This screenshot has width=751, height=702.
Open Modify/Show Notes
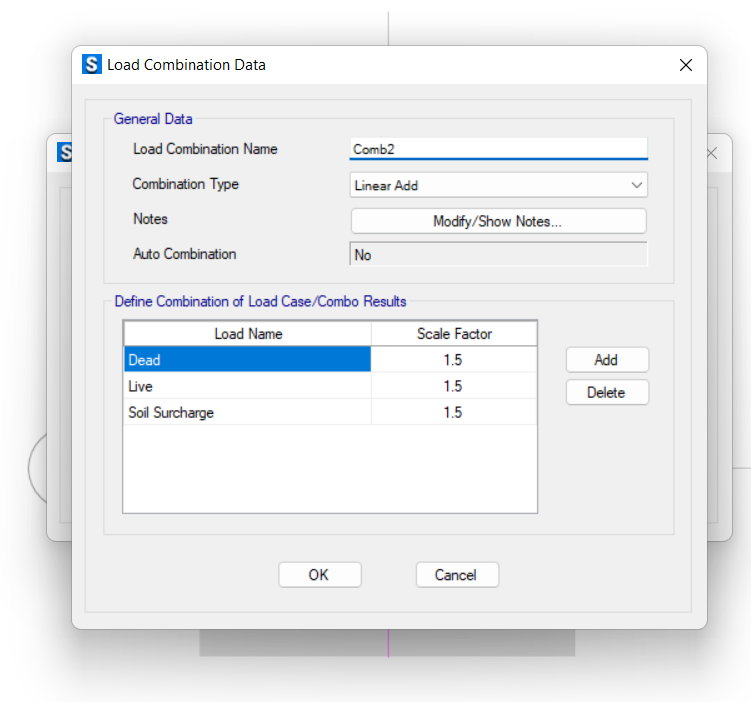[498, 221]
